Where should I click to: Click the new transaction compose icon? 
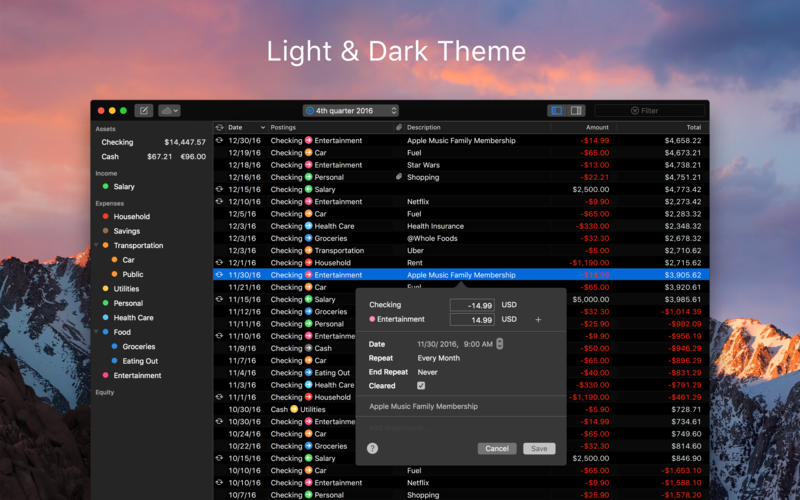coord(144,110)
